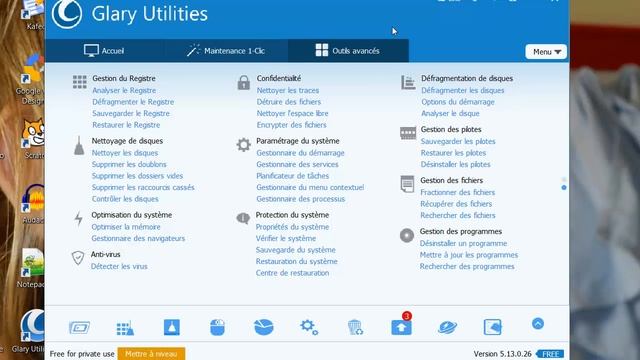Screen dimensions: 640x360
Task: Open registry cleaner icon in bottom toolbar
Action: 125,328
